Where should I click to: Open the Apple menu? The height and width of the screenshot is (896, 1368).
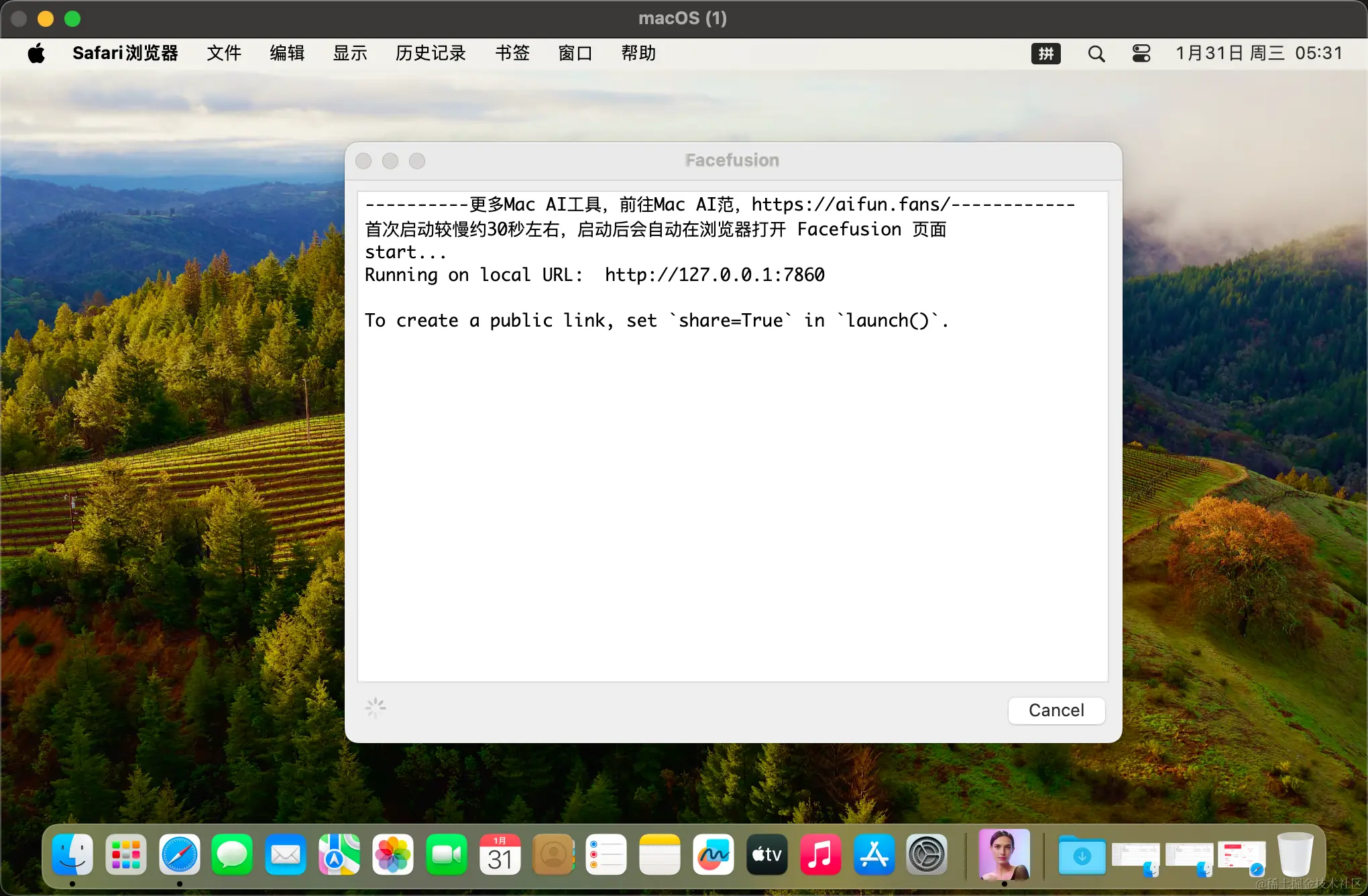37,53
